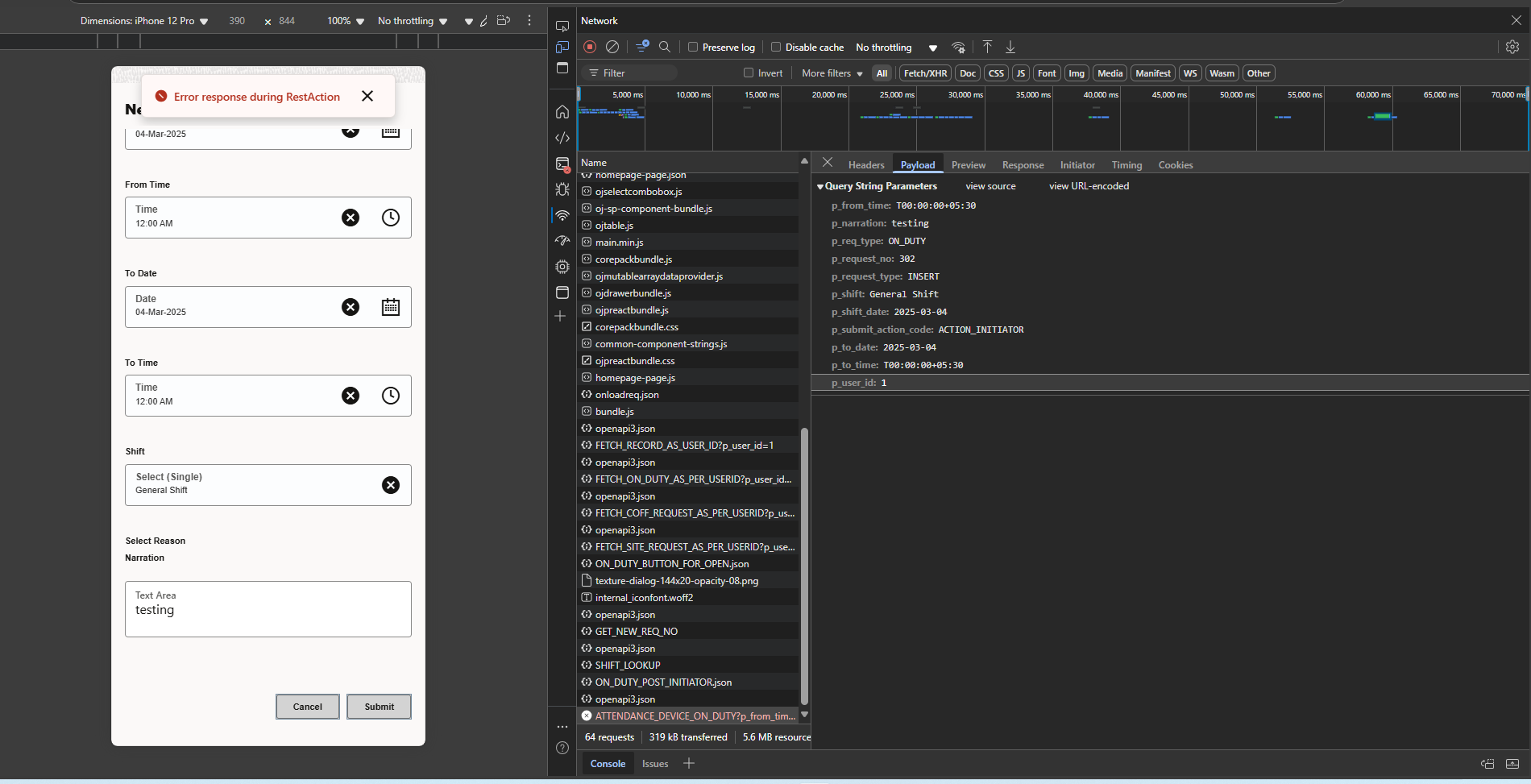
Task: Close the DevTools Network panel
Action: click(x=1516, y=20)
